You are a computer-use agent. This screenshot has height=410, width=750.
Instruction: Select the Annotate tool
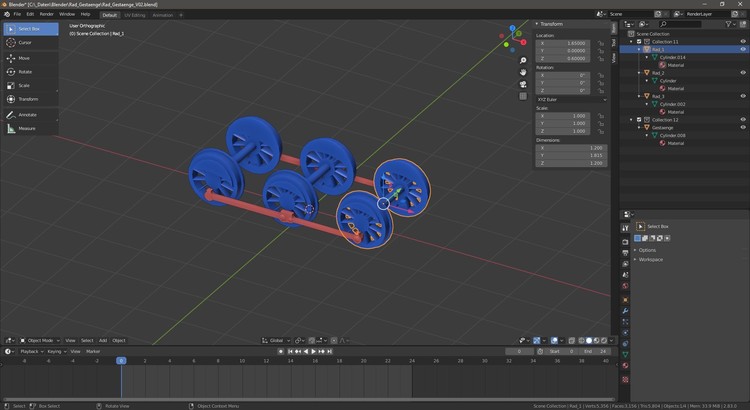click(x=27, y=114)
